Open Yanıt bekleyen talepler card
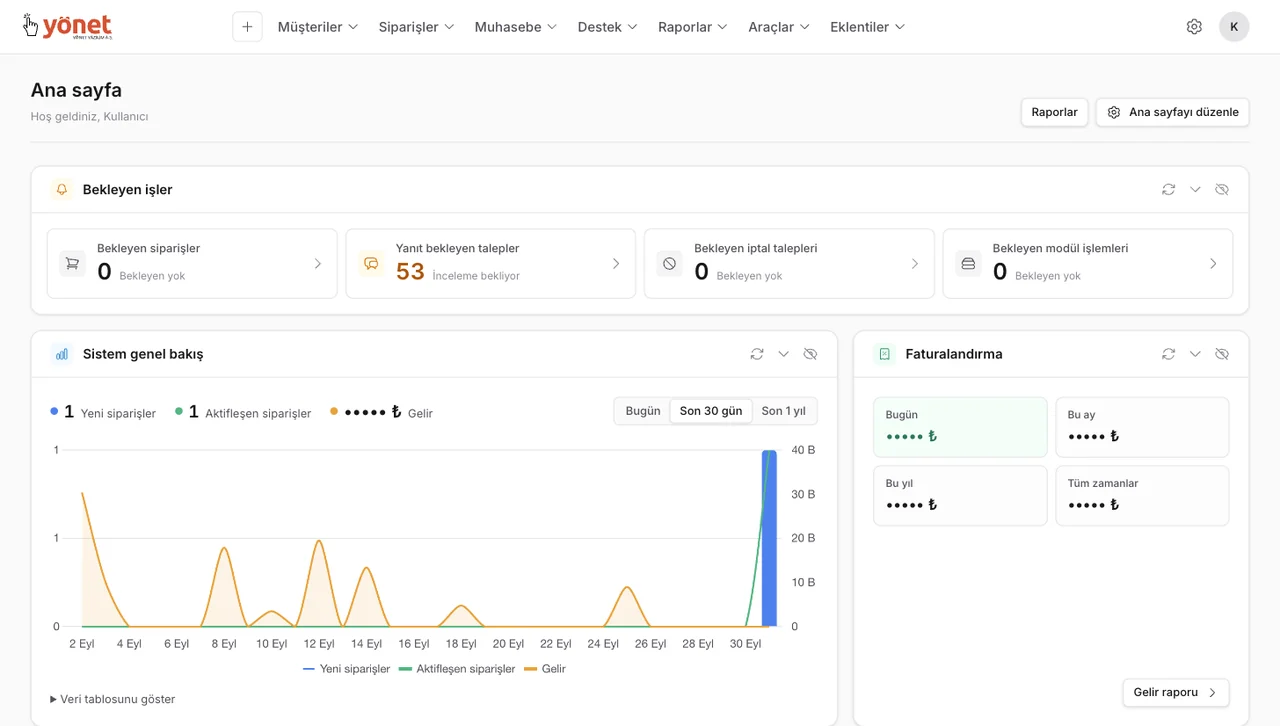 [x=490, y=264]
